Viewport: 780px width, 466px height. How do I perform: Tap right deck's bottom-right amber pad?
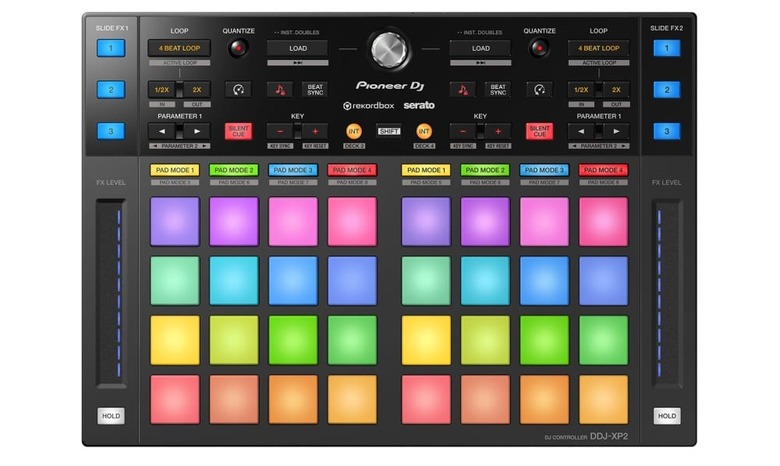click(x=603, y=399)
